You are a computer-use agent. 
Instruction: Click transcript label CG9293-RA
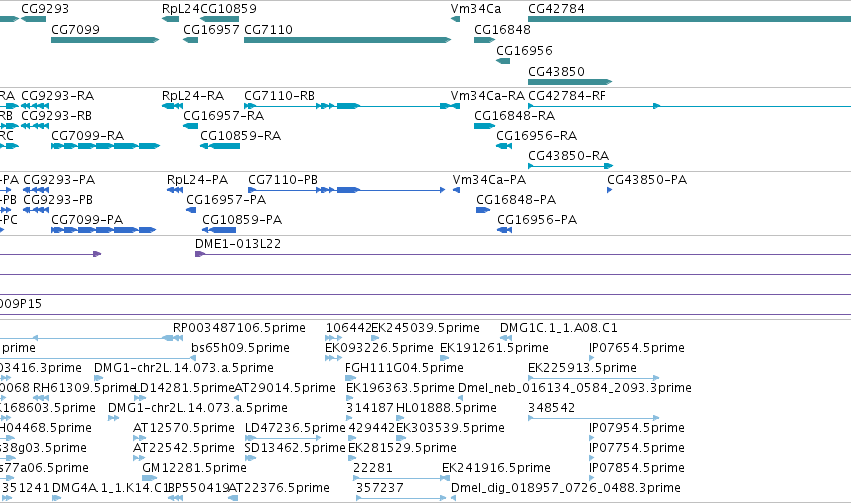tap(58, 95)
